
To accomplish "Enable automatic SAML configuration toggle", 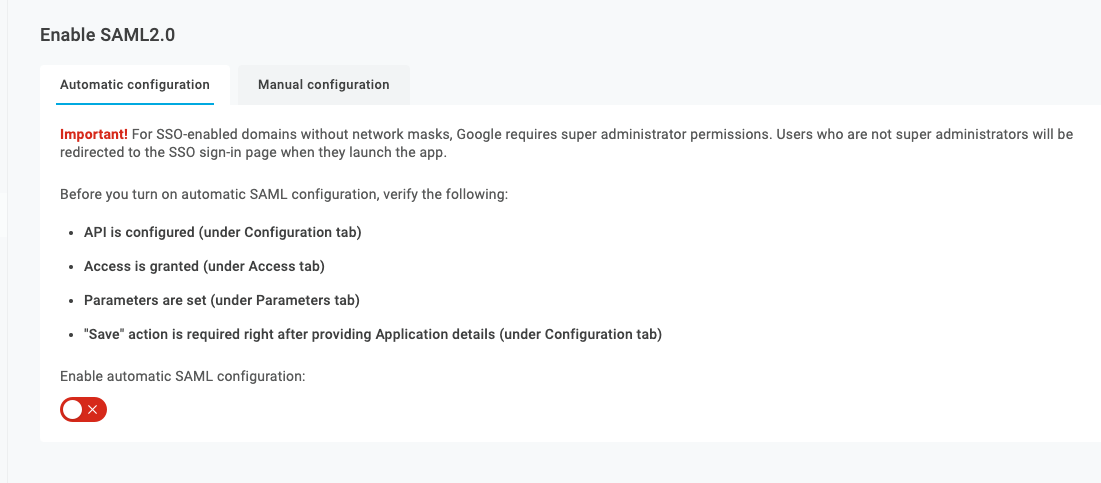I will pyautogui.click(x=84, y=409).
